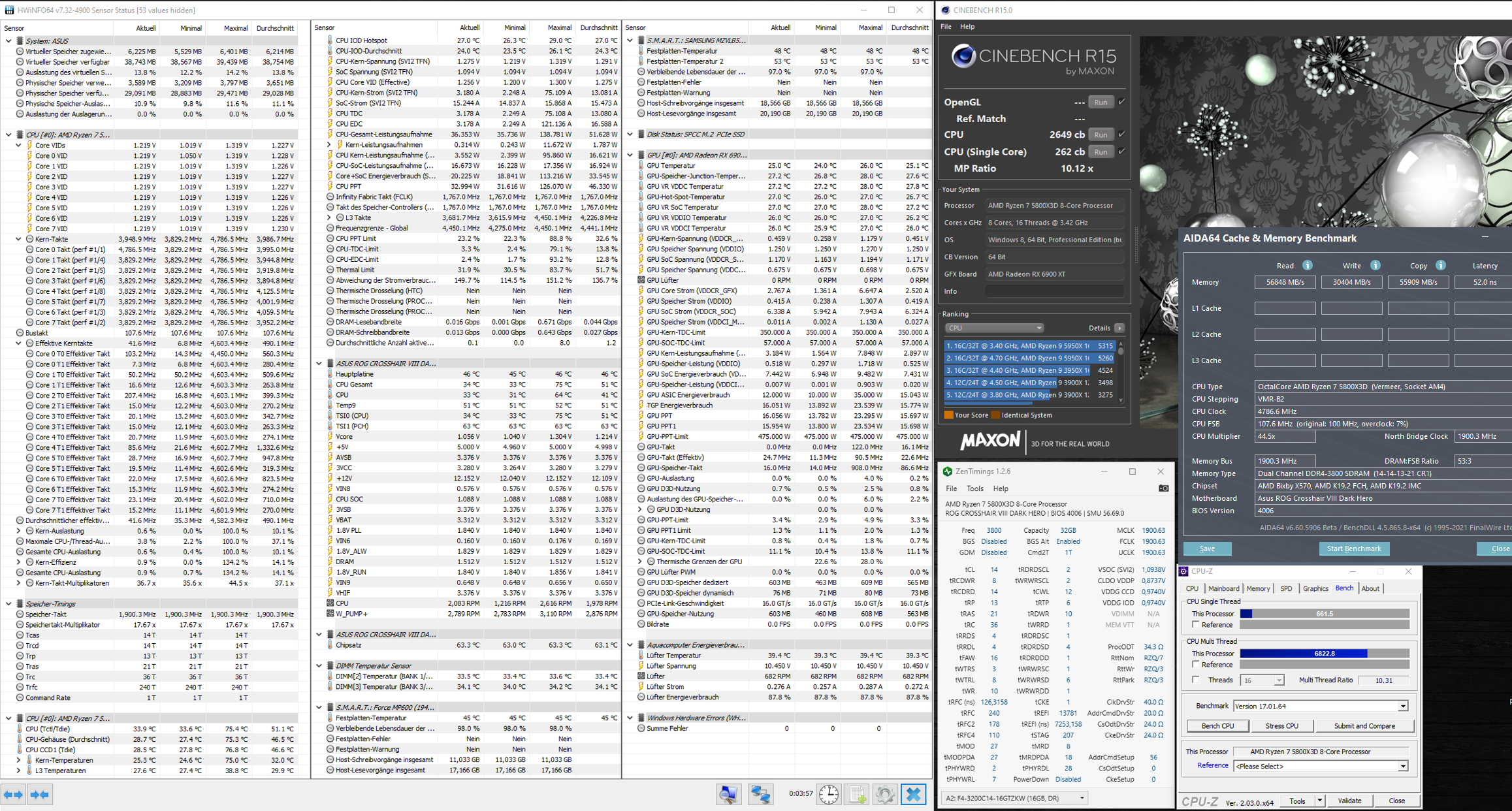Switch to CPU-Z Mainboard tab
The image size is (1512, 811).
click(x=1223, y=588)
